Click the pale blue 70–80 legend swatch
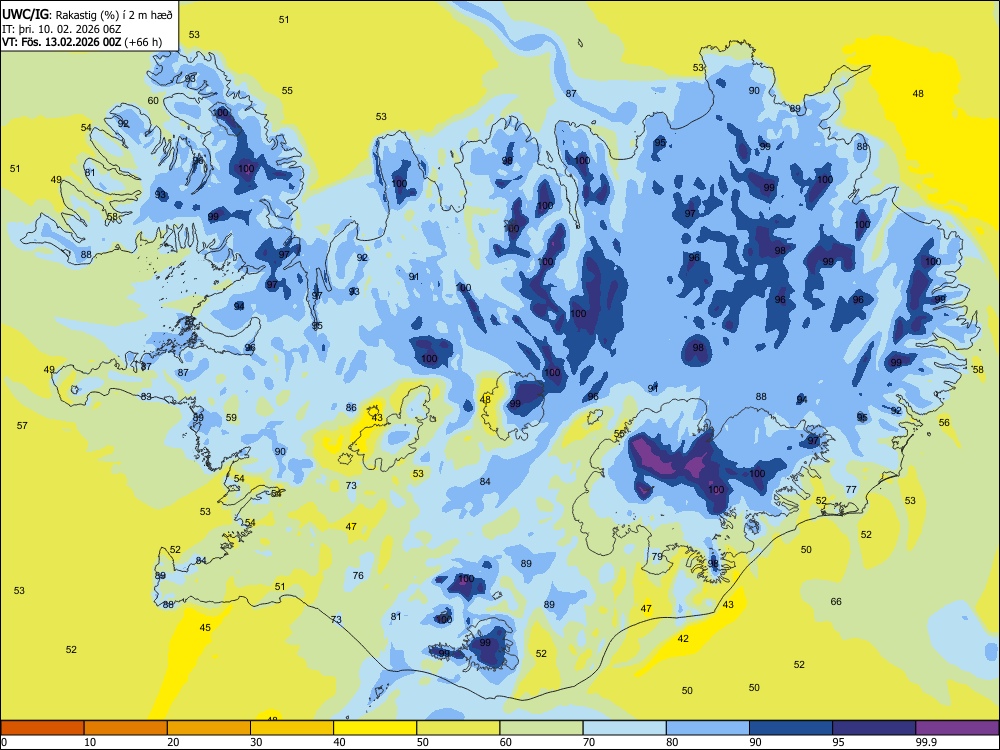Viewport: 1000px width, 750px height. (x=624, y=728)
